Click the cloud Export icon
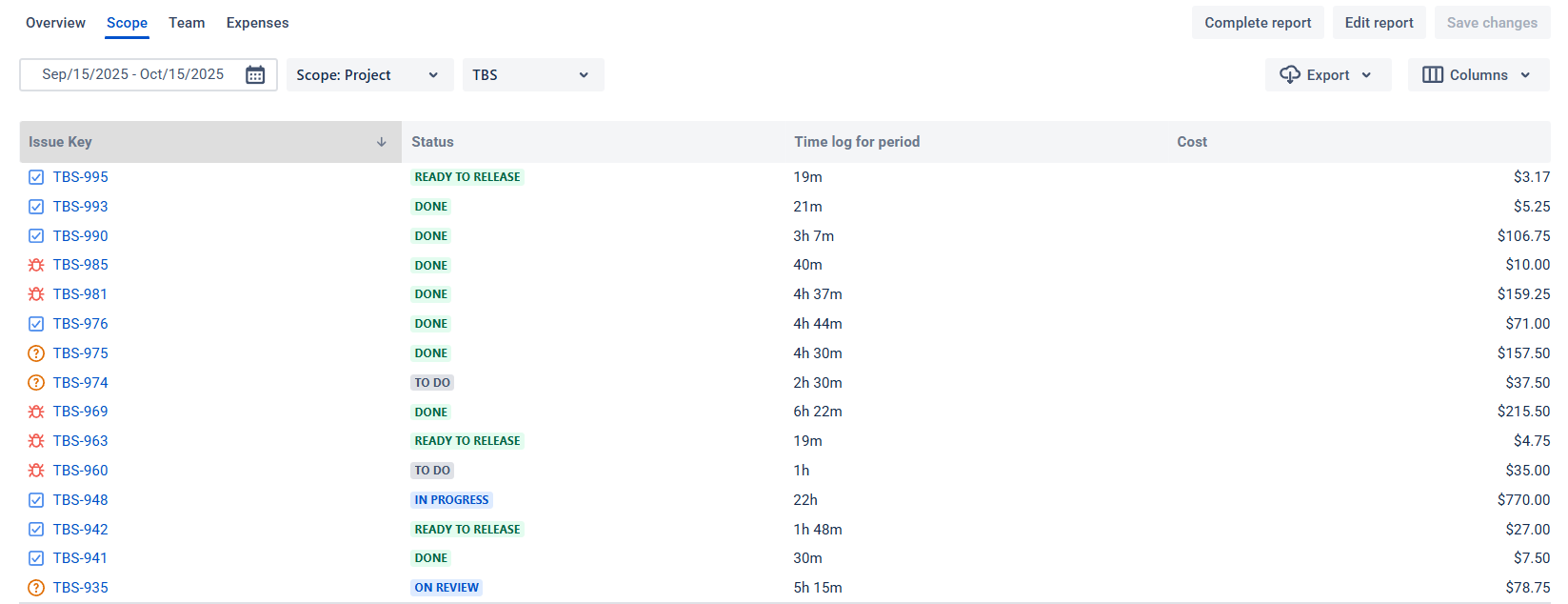This screenshot has width=1568, height=604. pos(1290,74)
